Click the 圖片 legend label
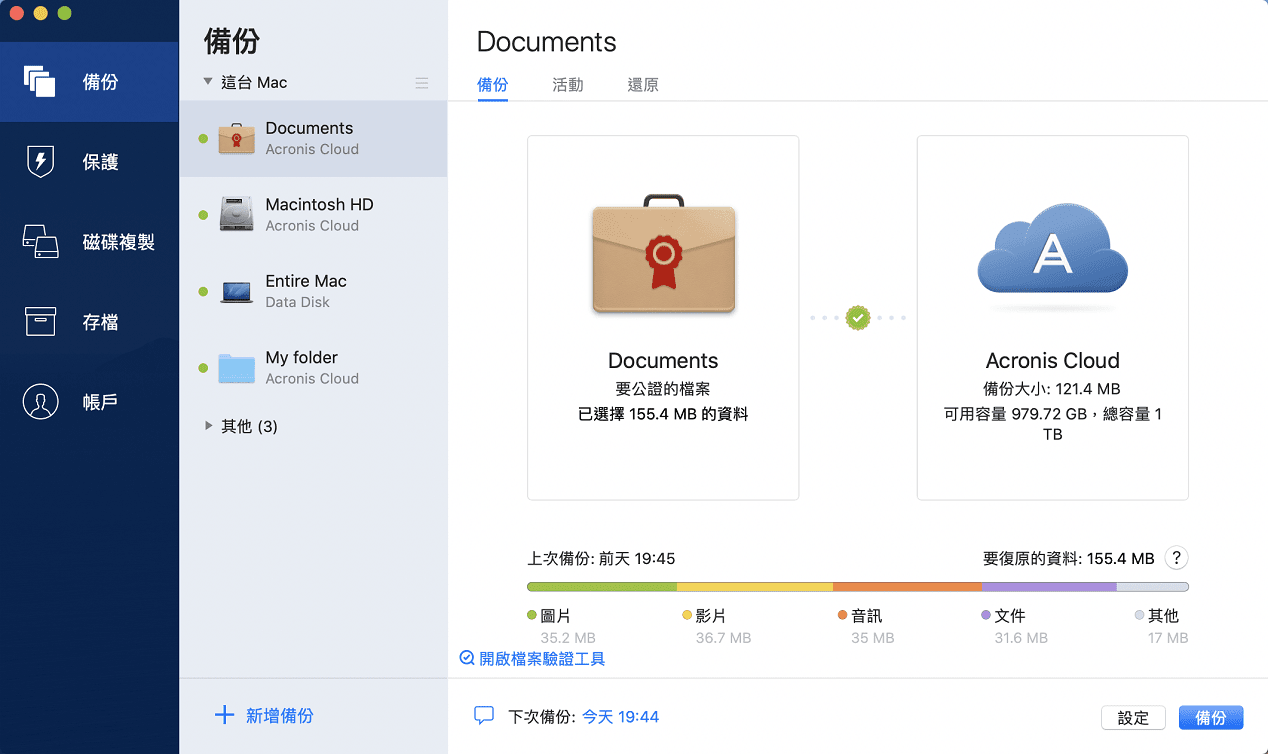1268x754 pixels. 556,616
